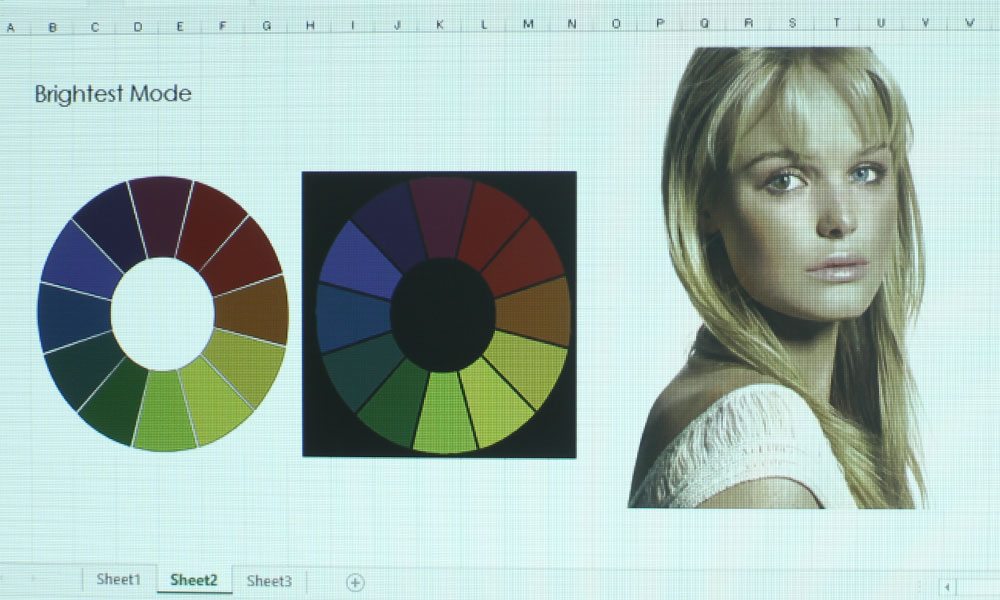Select the Brightest Mode title cell

pos(112,95)
